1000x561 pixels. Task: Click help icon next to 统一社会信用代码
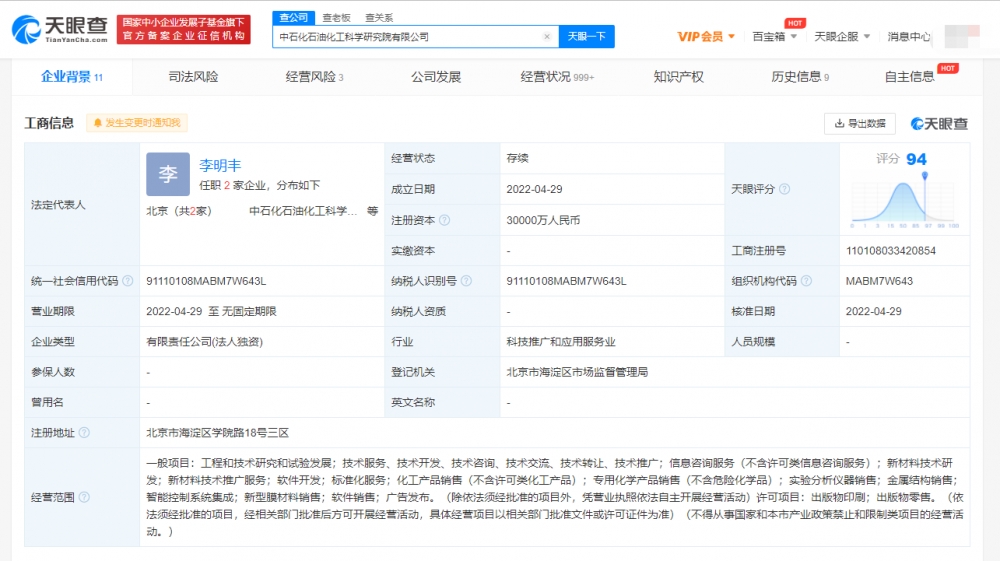[127, 281]
